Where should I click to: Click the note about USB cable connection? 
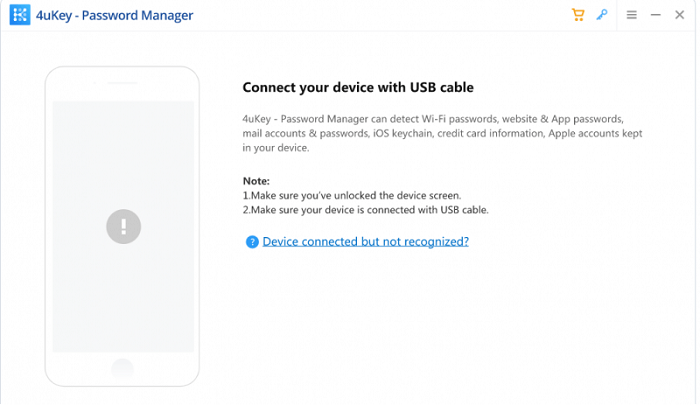coord(365,210)
